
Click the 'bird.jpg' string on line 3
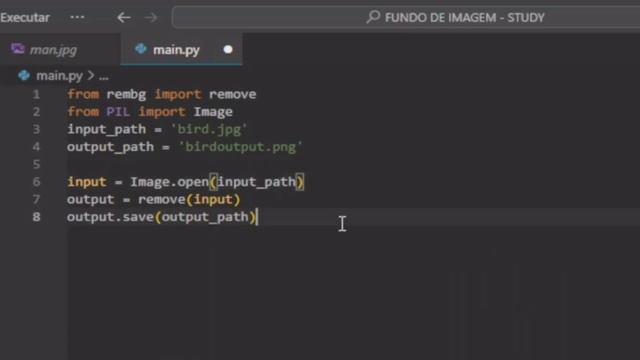click(x=209, y=129)
